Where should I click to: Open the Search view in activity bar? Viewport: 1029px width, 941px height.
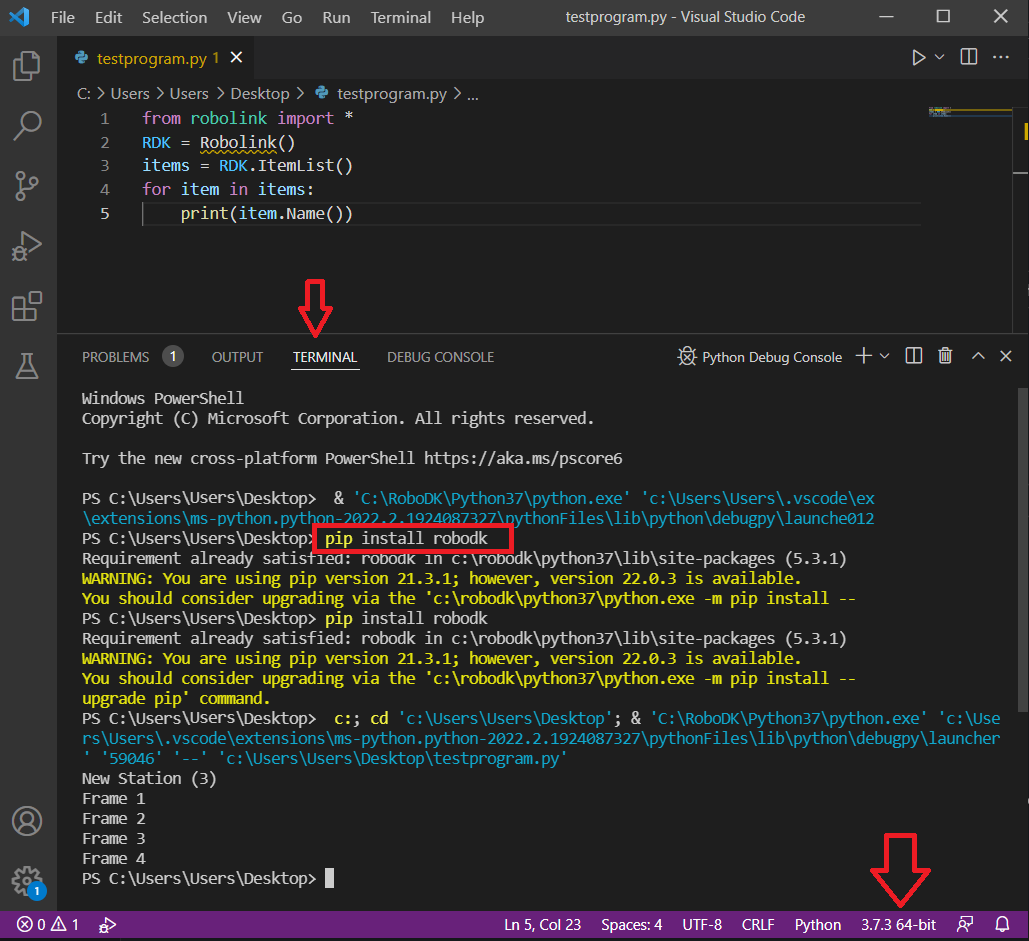pos(27,126)
